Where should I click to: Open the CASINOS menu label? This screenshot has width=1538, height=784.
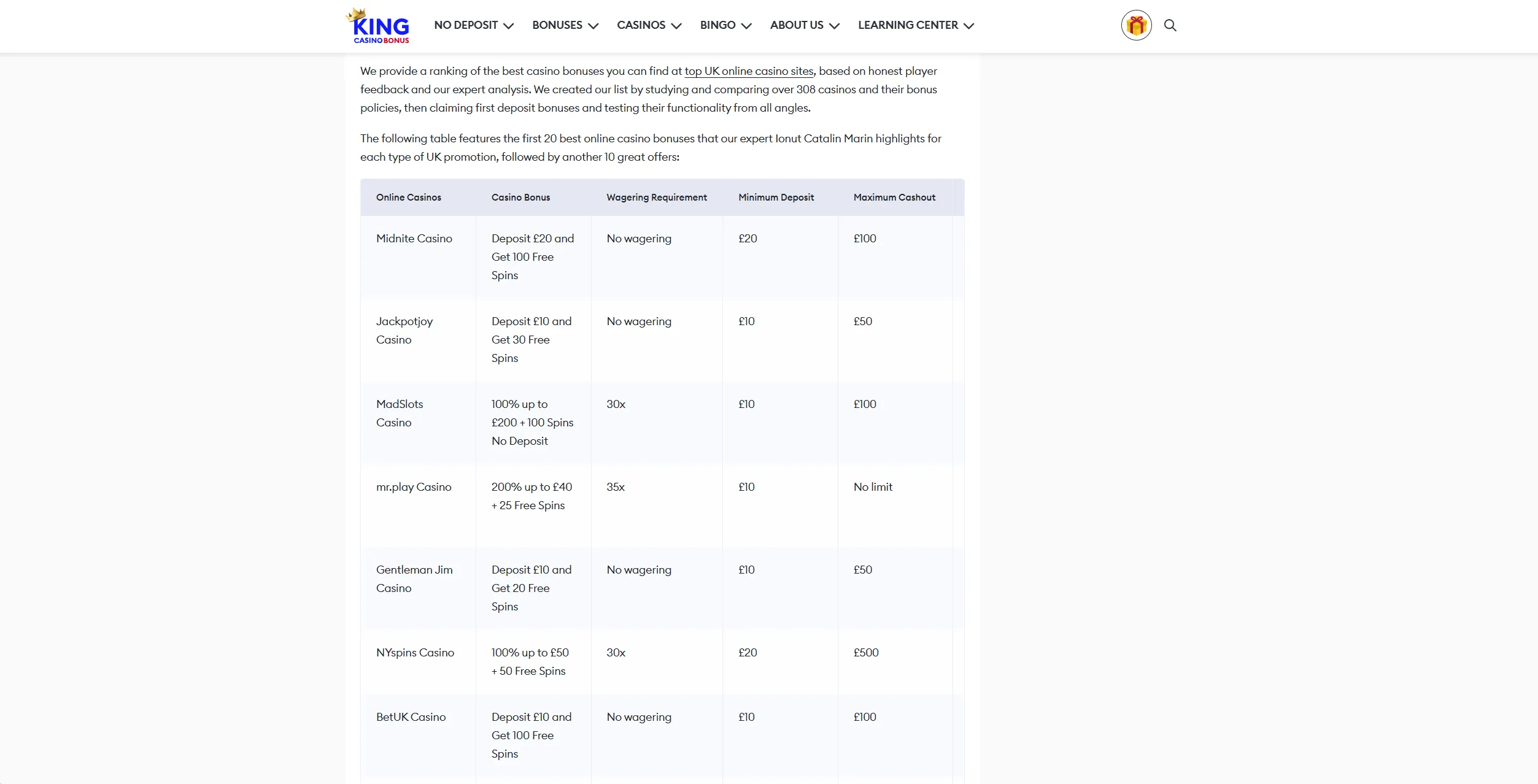[x=641, y=25]
